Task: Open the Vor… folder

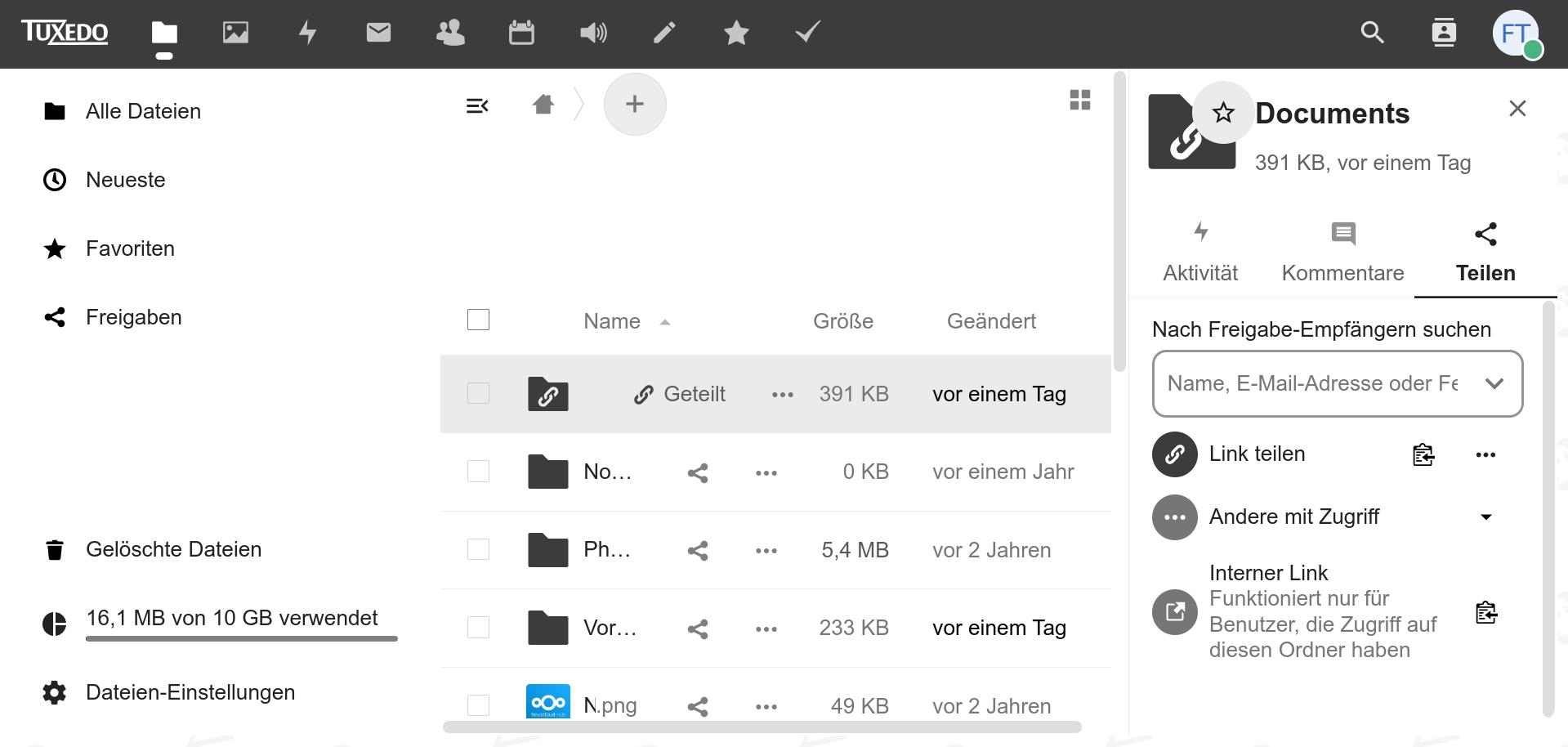Action: [x=610, y=628]
